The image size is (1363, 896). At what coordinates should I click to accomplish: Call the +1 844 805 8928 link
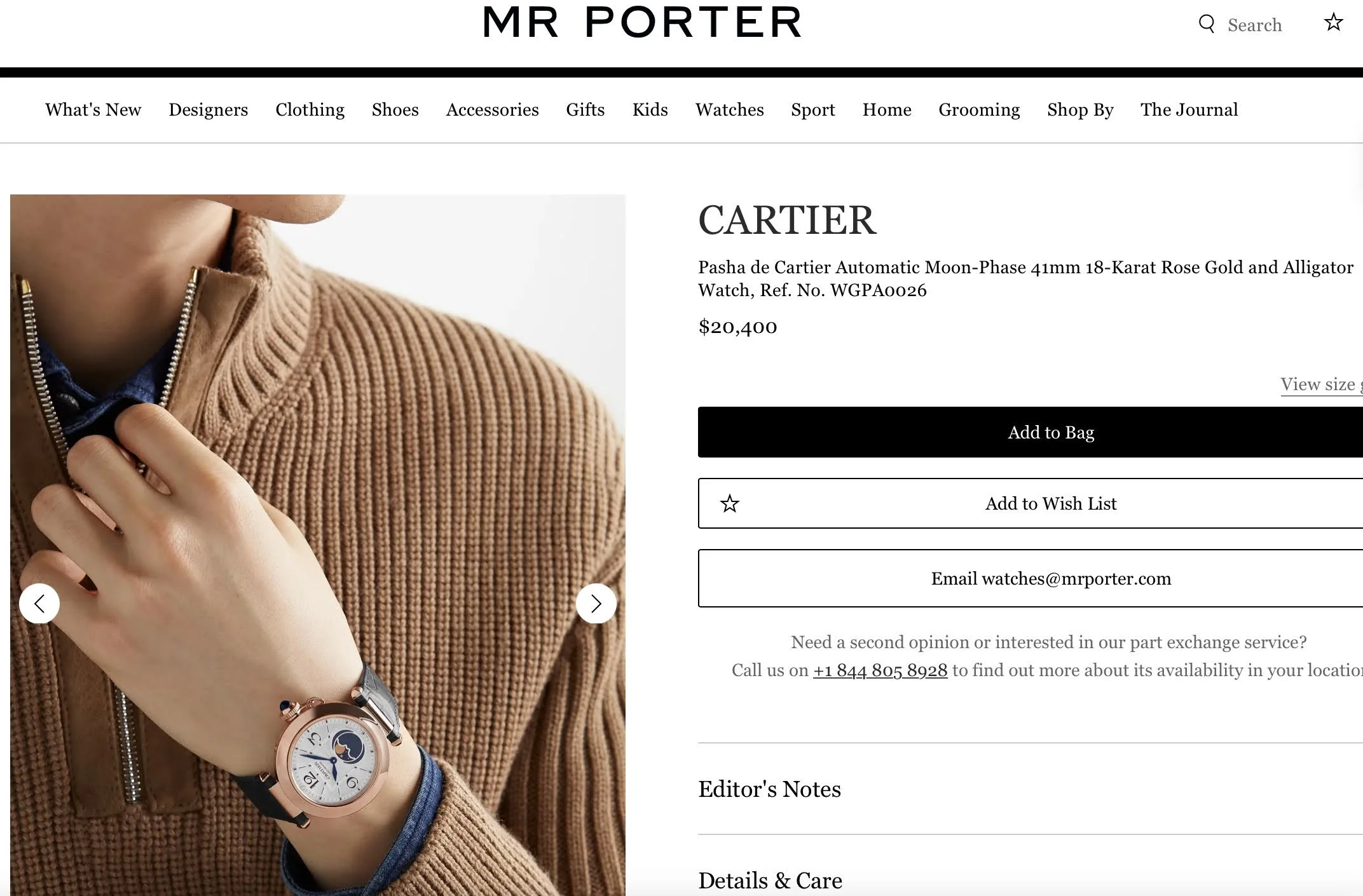coord(880,670)
